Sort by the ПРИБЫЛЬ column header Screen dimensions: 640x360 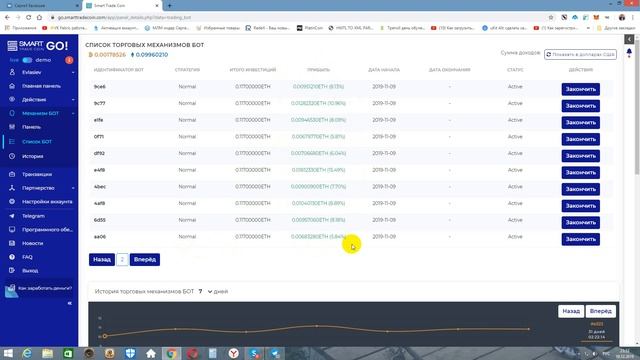(318, 70)
